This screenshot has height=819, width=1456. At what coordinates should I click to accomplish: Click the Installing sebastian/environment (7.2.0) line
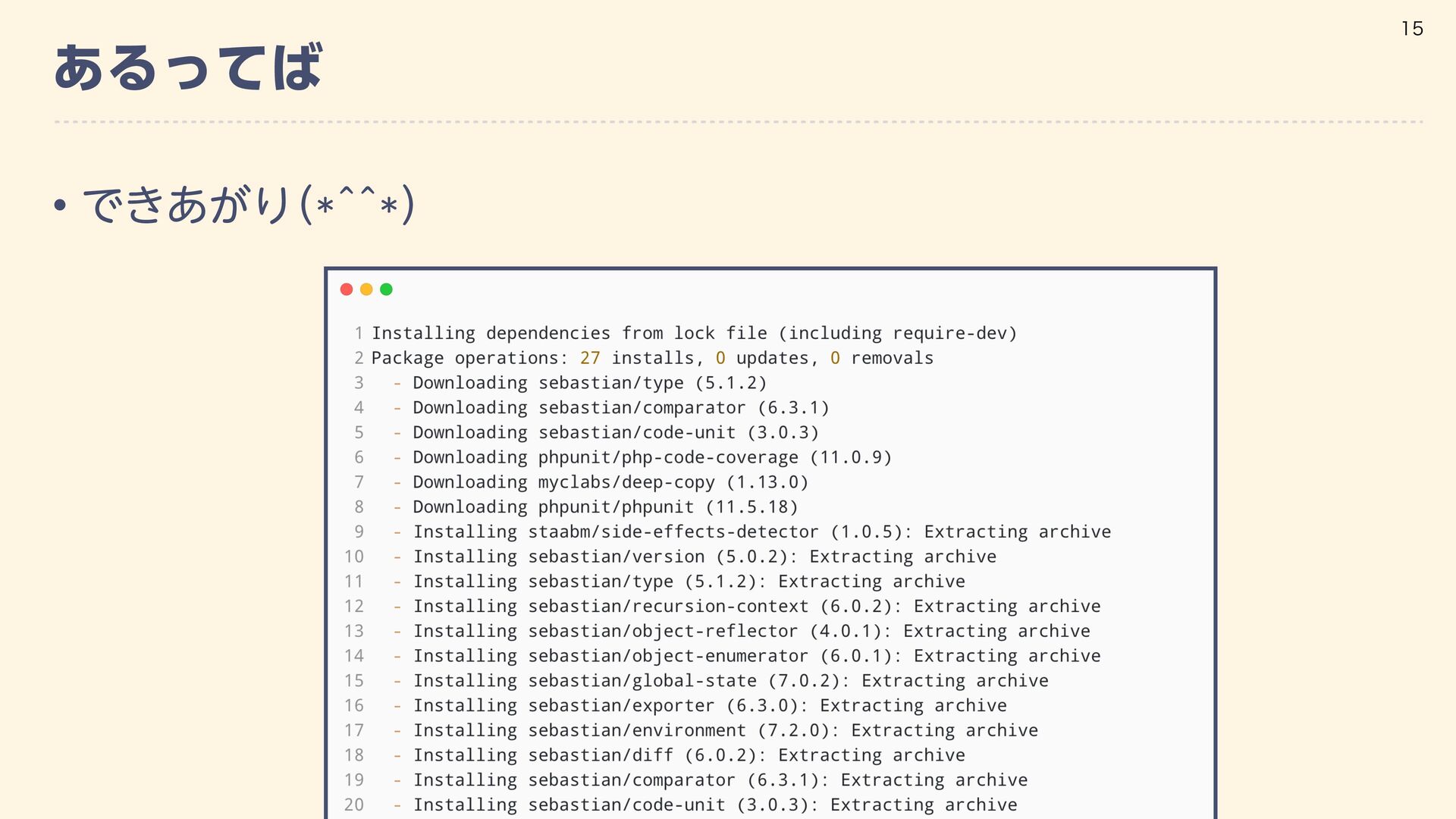(x=725, y=730)
